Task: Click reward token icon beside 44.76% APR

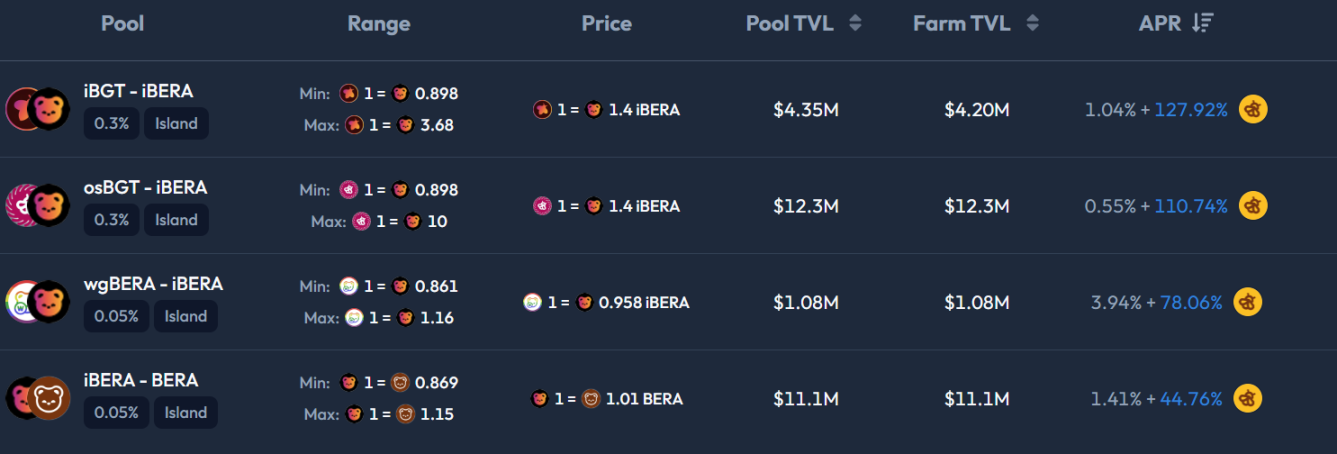Action: coord(1247,398)
